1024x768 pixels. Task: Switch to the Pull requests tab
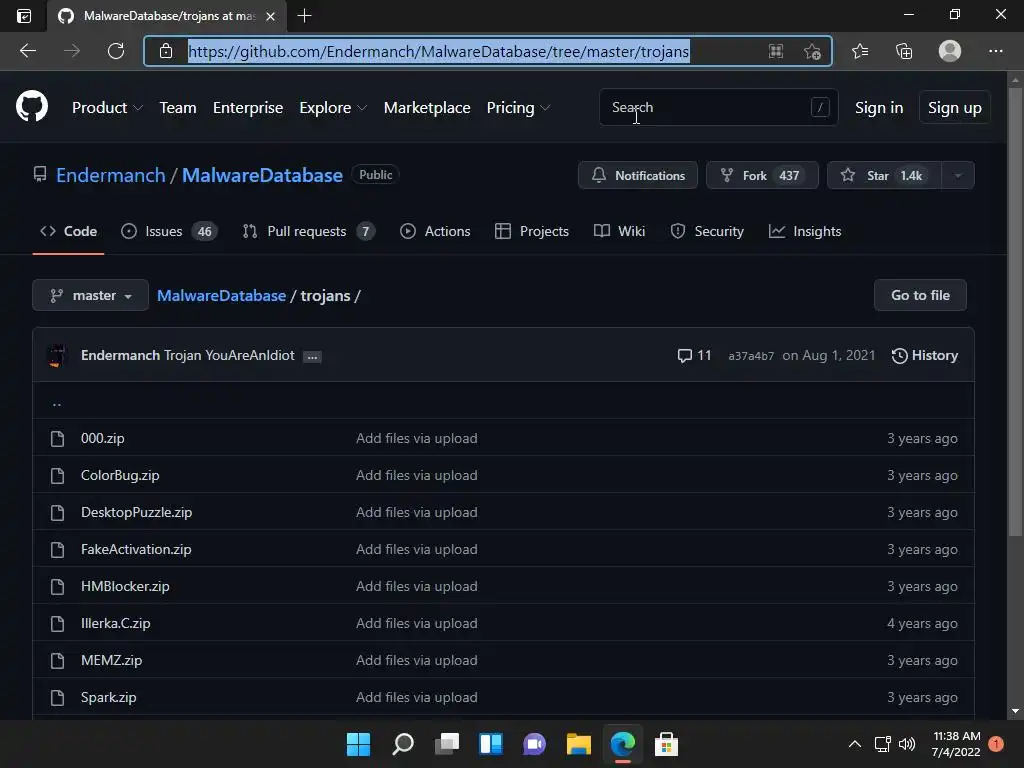tap(308, 231)
